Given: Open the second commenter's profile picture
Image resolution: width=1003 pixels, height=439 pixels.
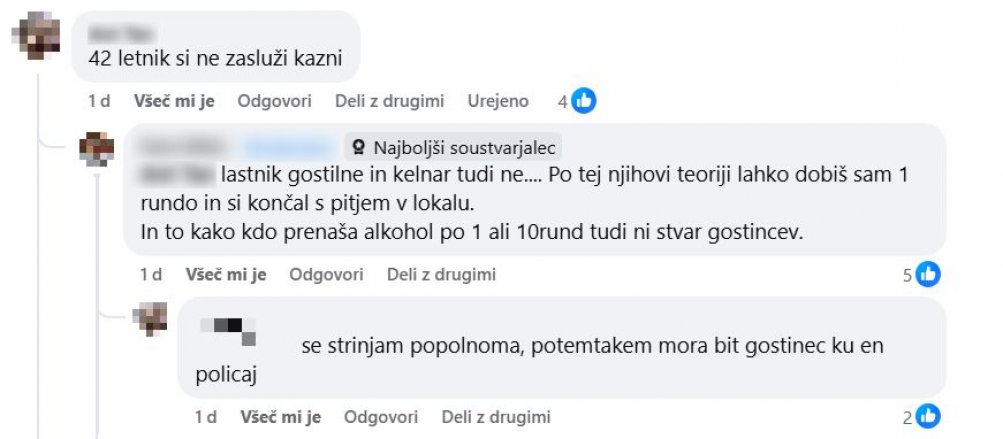Looking at the screenshot, I should click(x=97, y=149).
